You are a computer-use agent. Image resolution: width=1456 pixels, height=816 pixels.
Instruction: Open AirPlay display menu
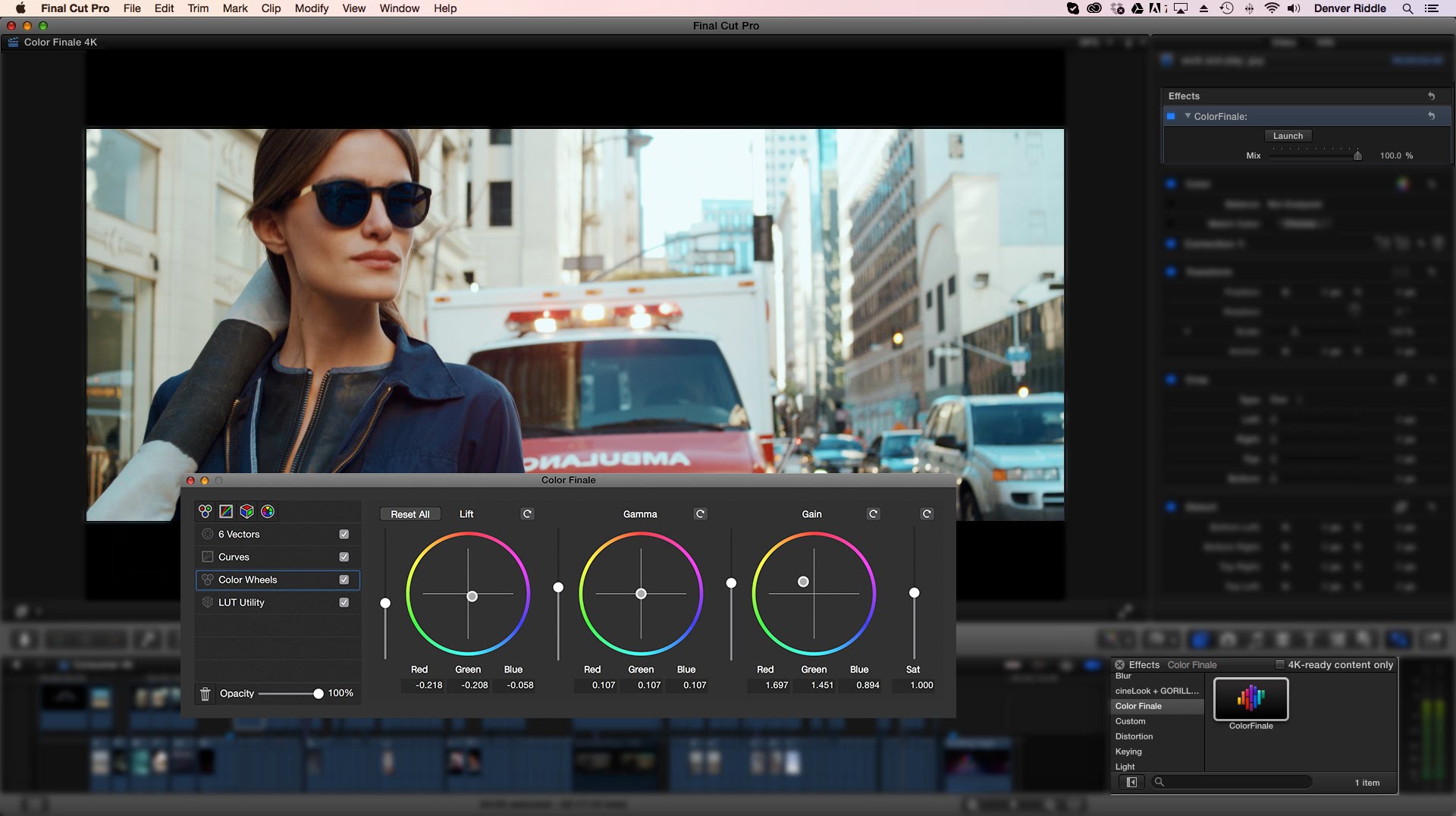[x=1181, y=8]
